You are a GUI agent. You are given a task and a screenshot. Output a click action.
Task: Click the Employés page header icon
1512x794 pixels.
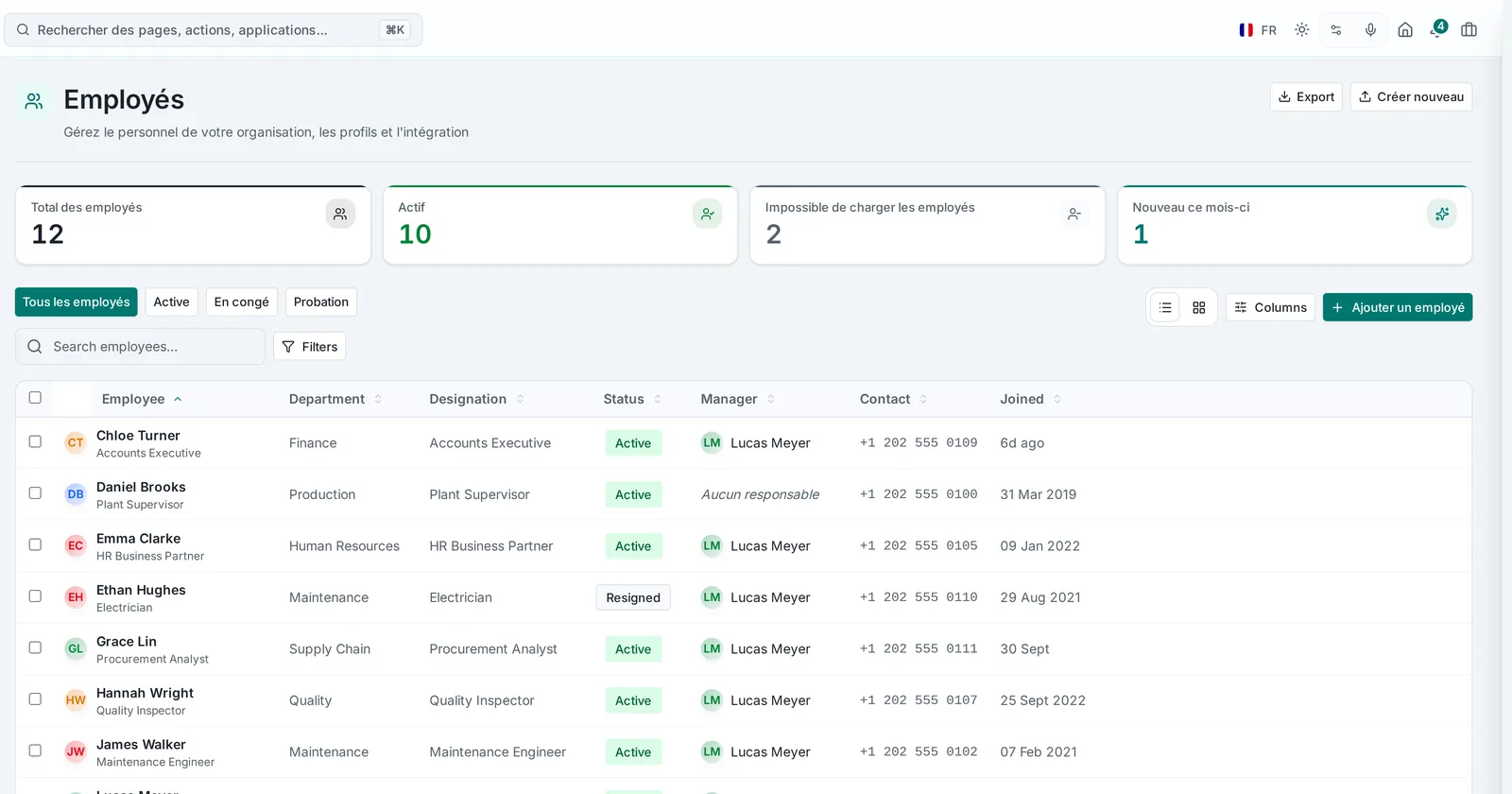(x=34, y=101)
